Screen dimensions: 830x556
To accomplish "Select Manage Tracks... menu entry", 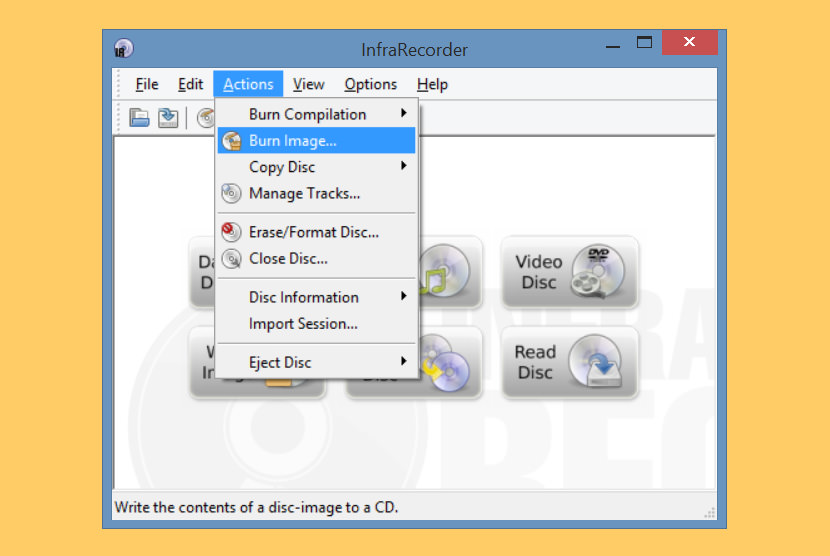I will coord(316,193).
